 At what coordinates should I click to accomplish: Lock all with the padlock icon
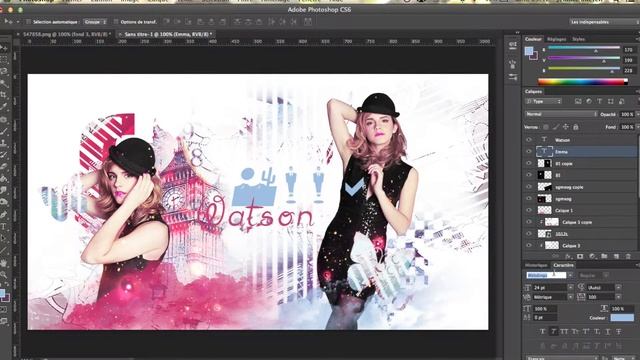point(576,127)
